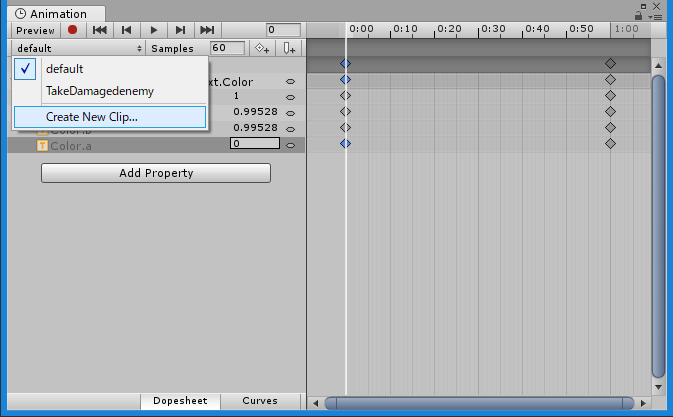Switch to the Dopesheet view
Viewport: 673px width, 417px height.
pos(180,401)
